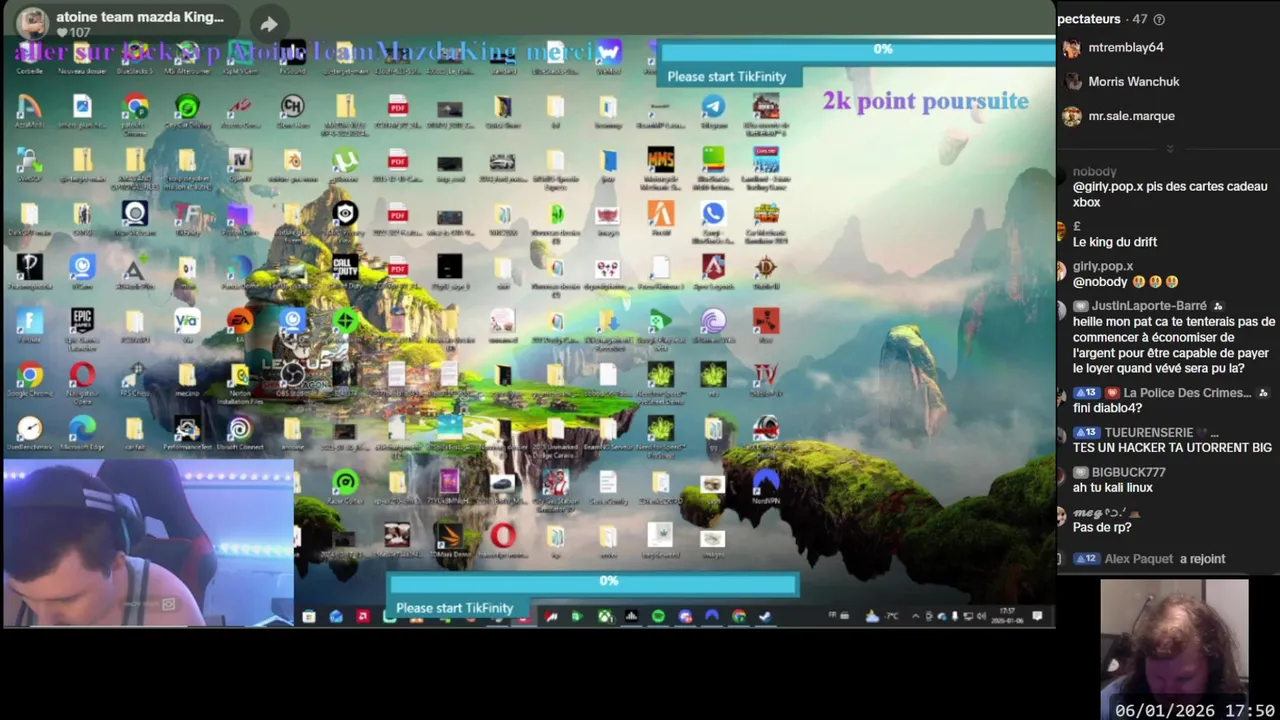Click the OBS Studio desktop shortcut
The image size is (1280, 720).
(292, 378)
